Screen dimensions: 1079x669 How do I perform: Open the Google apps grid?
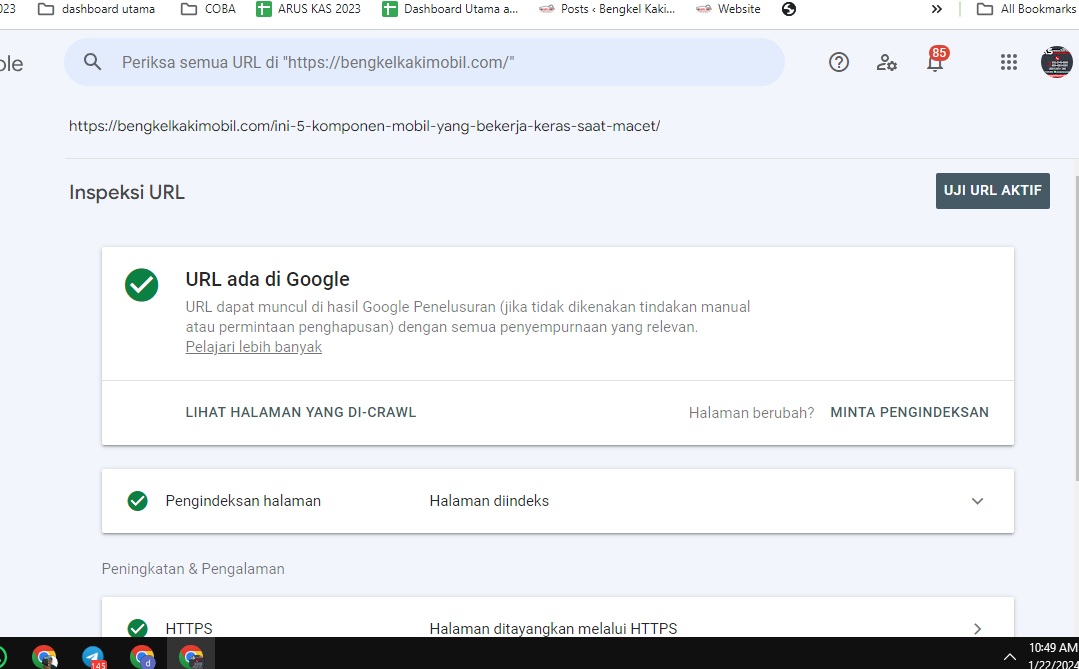tap(1008, 62)
